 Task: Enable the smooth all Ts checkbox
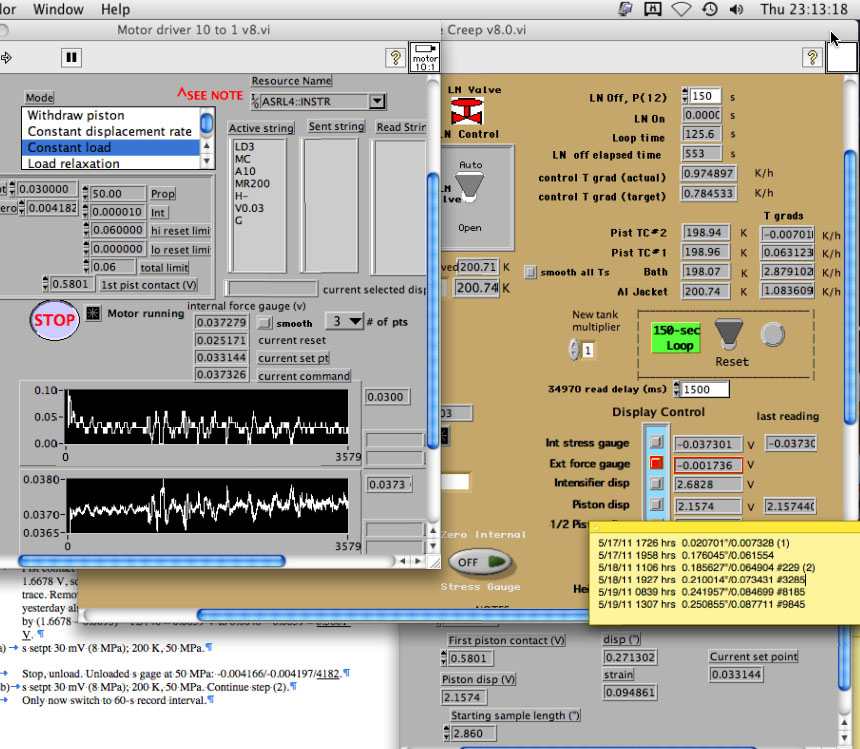click(531, 272)
